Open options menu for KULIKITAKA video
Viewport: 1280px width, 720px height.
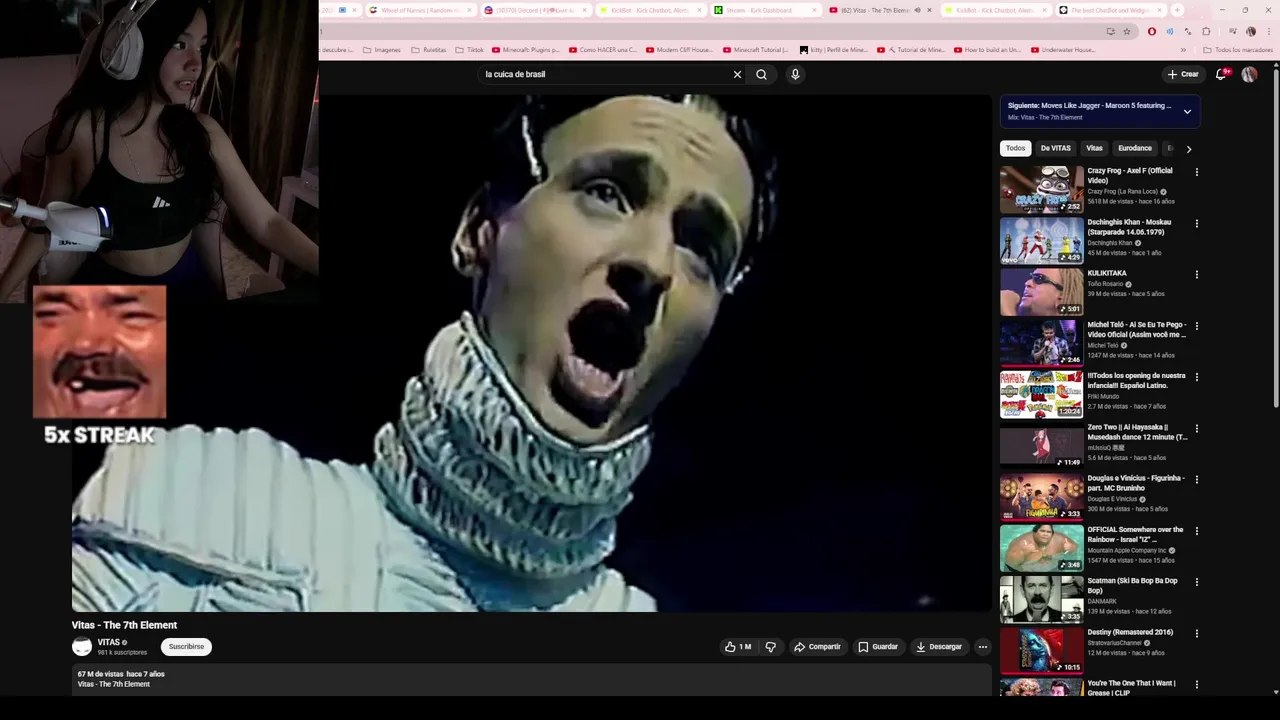click(x=1196, y=274)
